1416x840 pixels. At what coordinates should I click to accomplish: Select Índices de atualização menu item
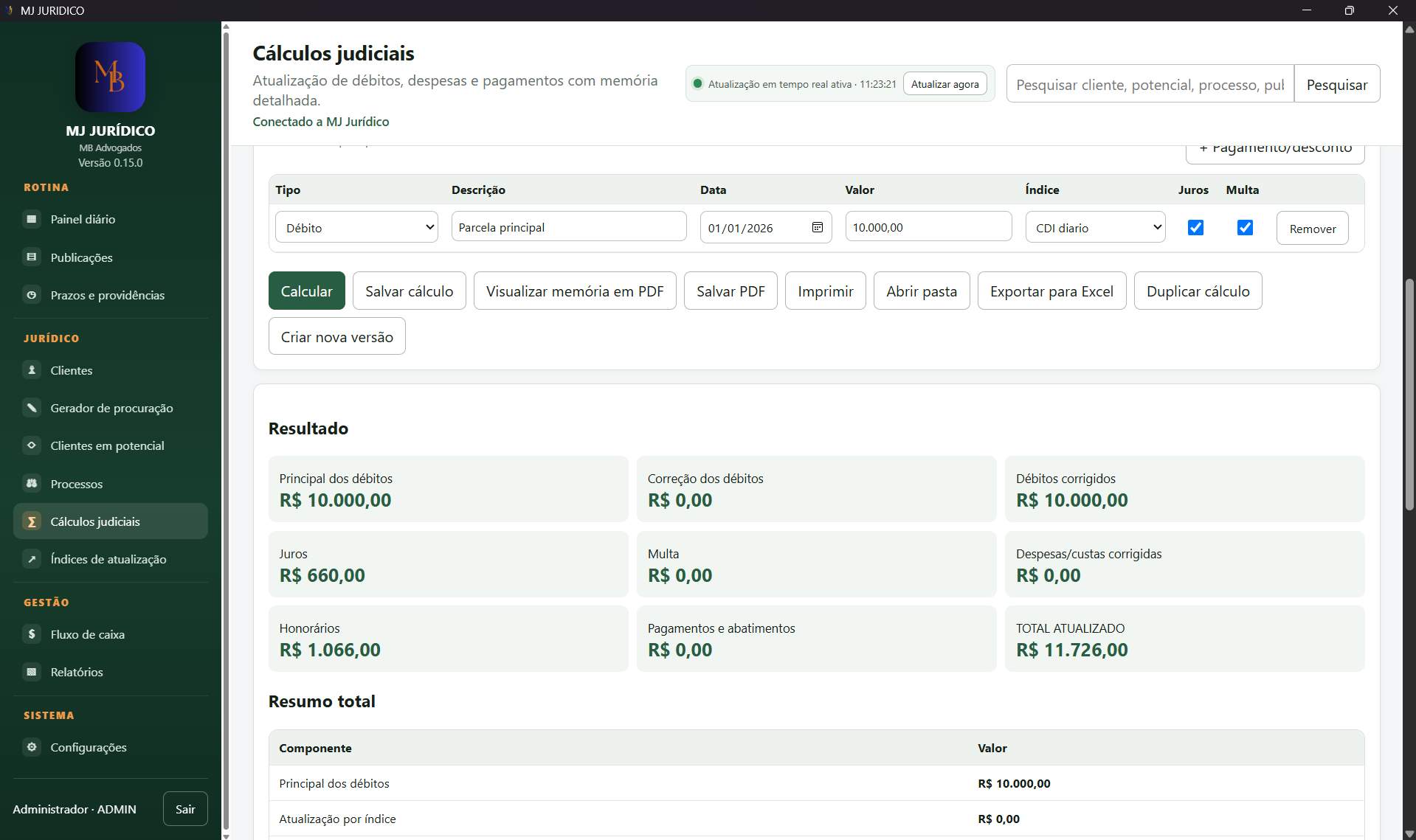point(111,559)
